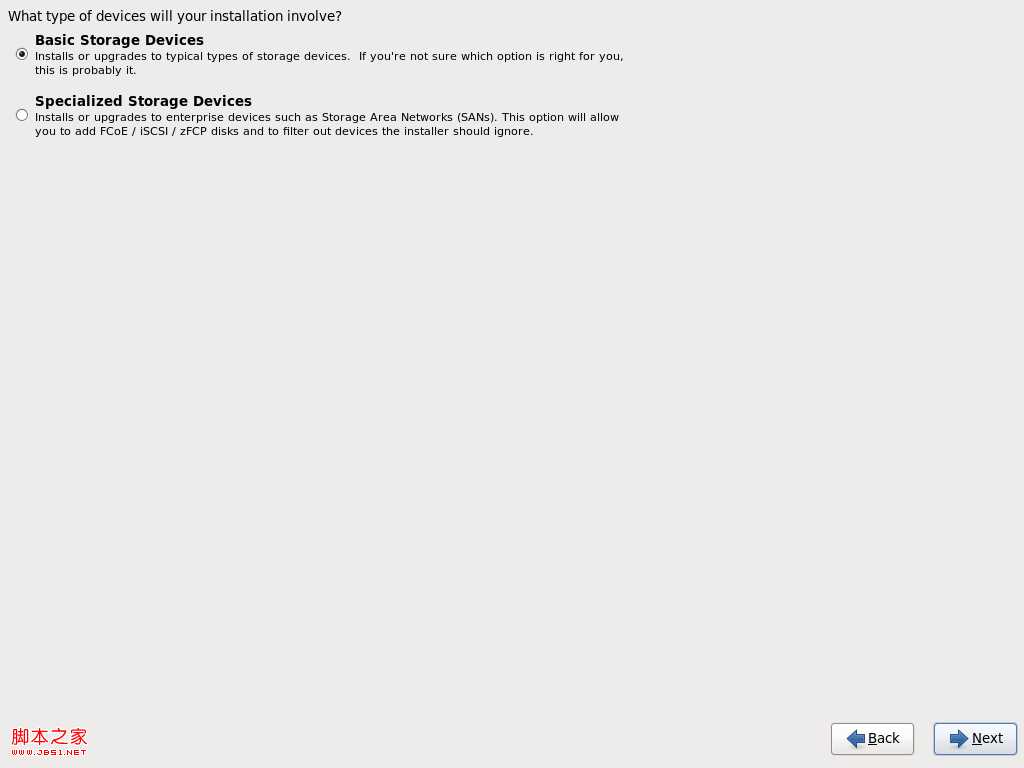
Task: Click the blue right arrow icon on Next
Action: tap(959, 739)
